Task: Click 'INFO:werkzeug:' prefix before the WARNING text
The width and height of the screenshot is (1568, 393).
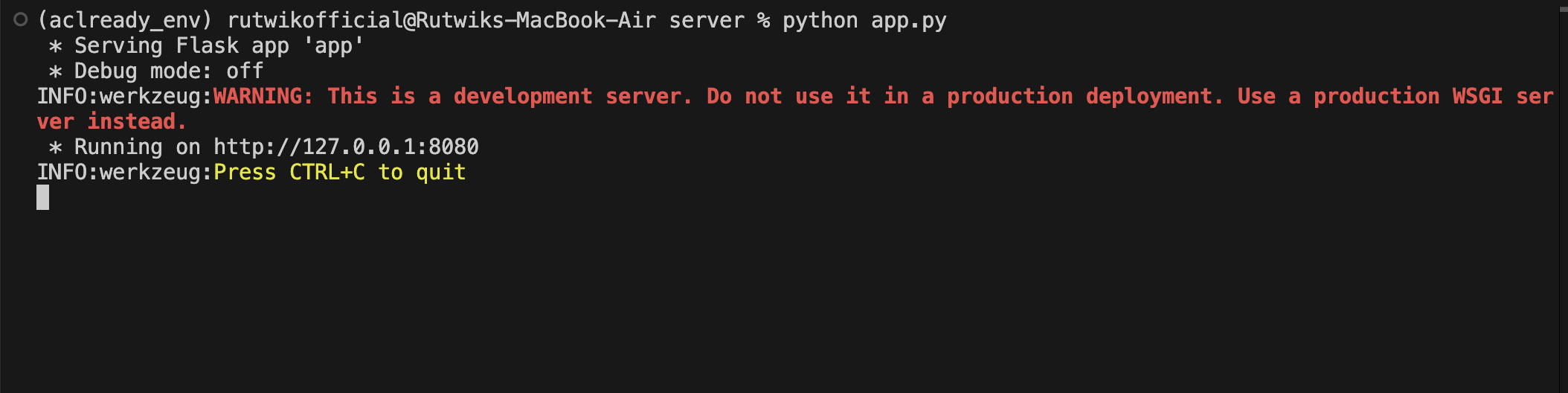Action: click(x=125, y=96)
